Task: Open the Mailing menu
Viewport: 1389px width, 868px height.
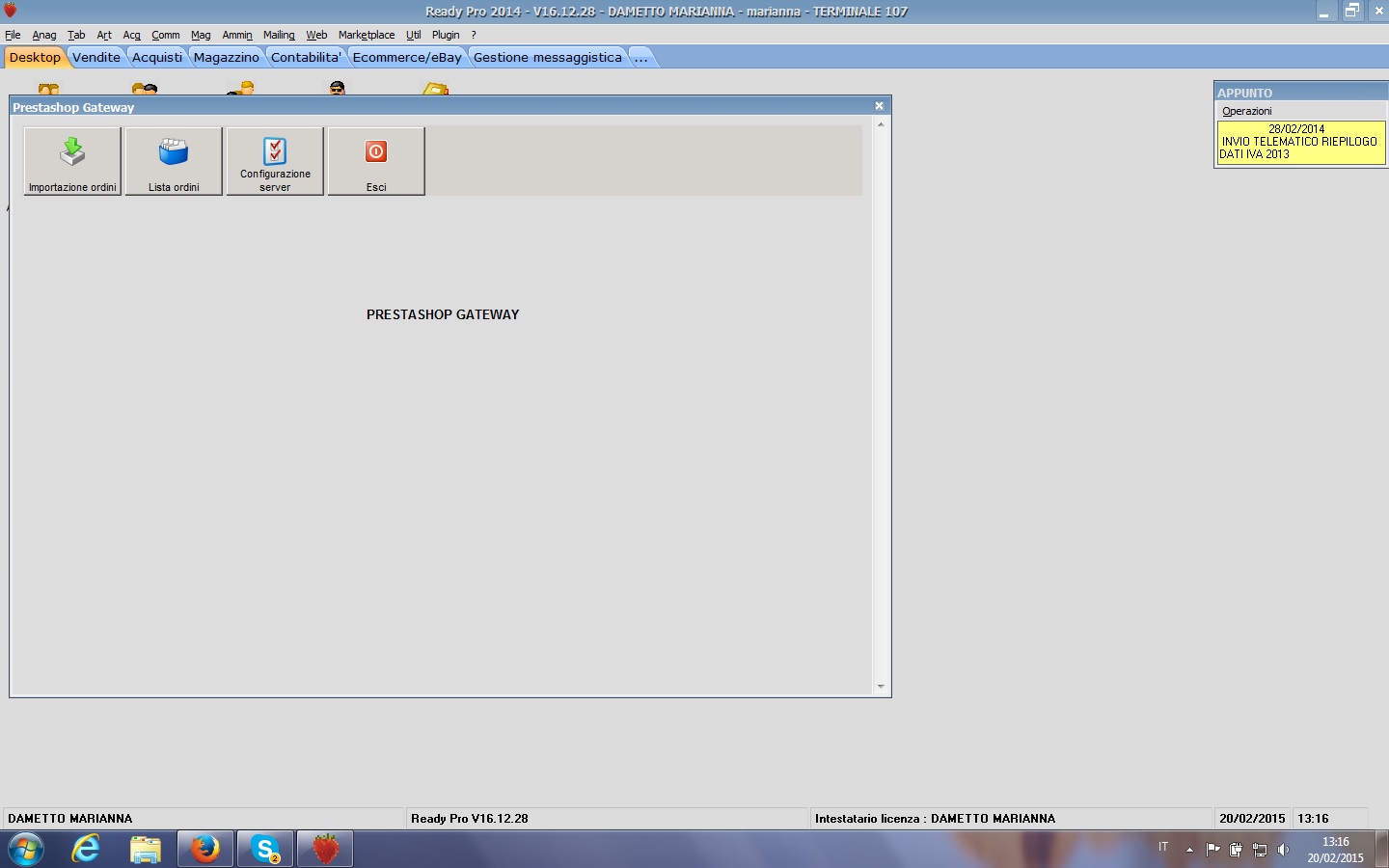Action: pos(279,35)
